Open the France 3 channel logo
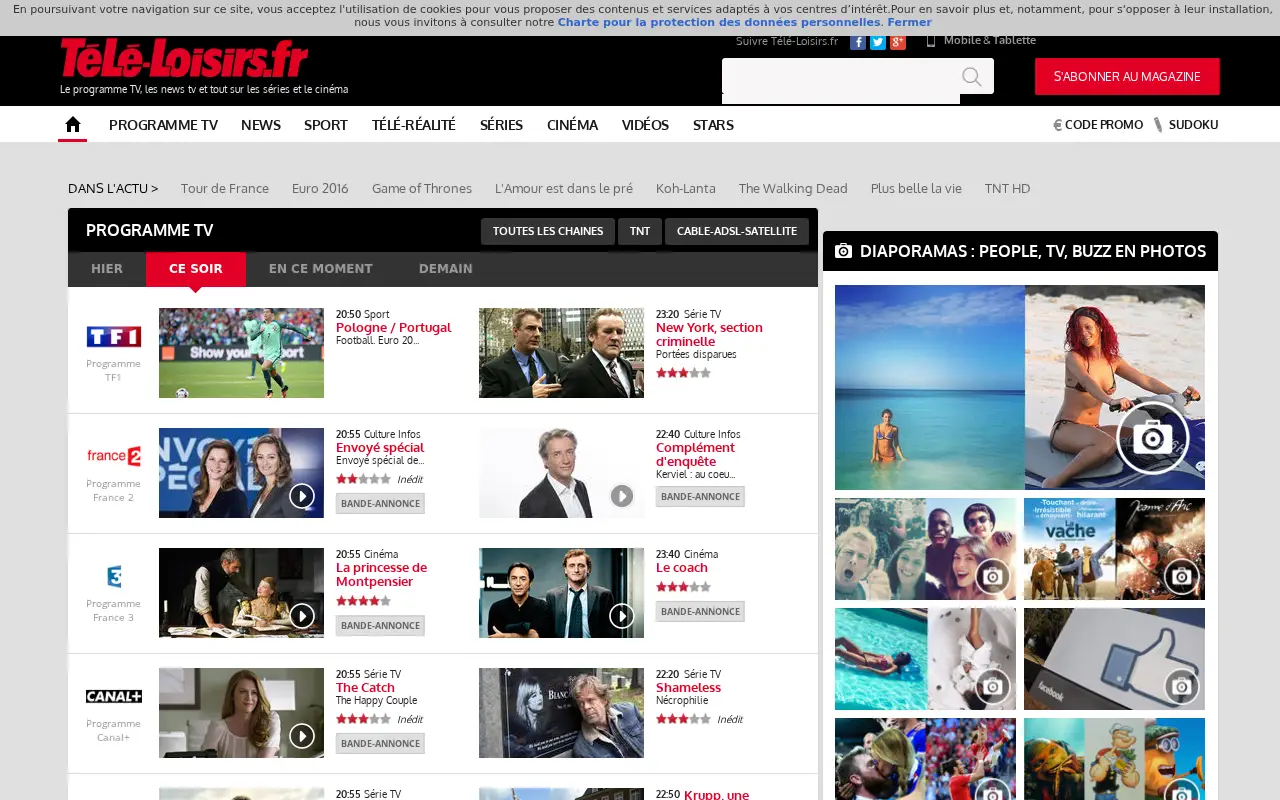 (113, 576)
